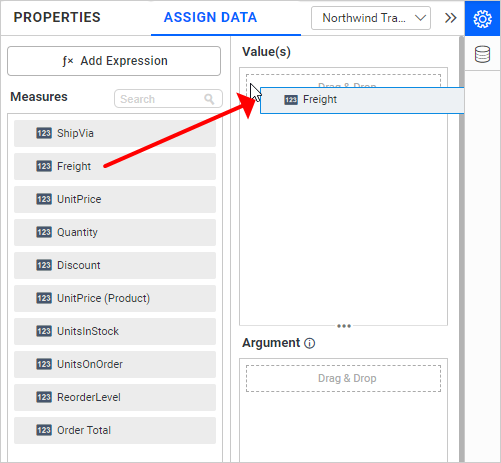Switch to the PROPERTIES tab
Screen dimensions: 501x463
tap(57, 17)
